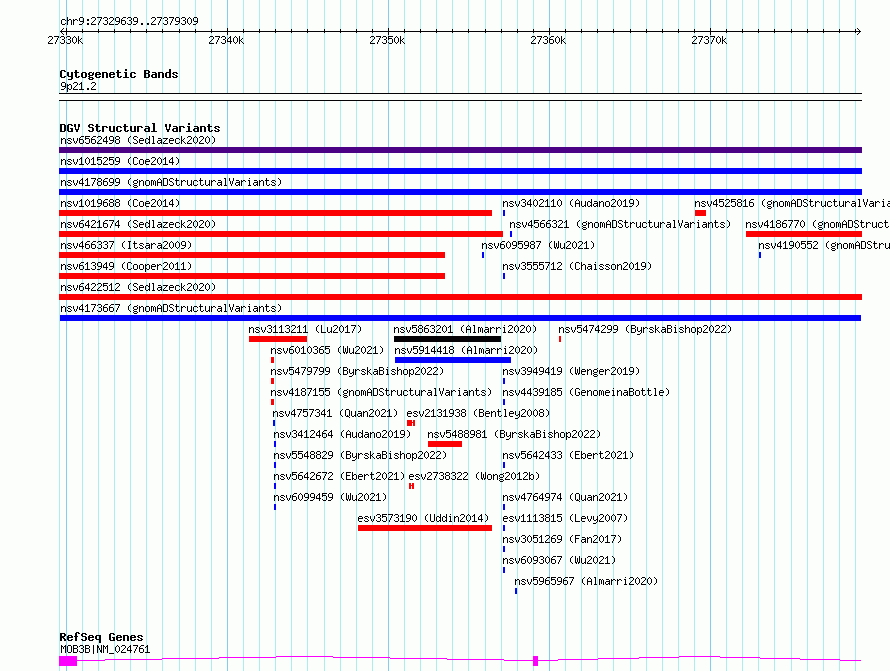Click nsv3051269 (Fan2017) label
Screen dimensions: 890x671
(562, 539)
